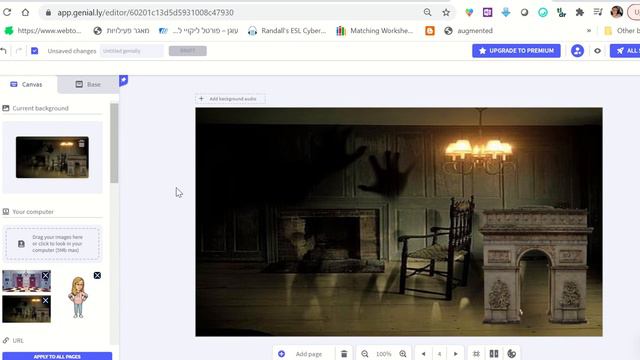Open the עוגן פורטל ליקויי bookmark

198,31
